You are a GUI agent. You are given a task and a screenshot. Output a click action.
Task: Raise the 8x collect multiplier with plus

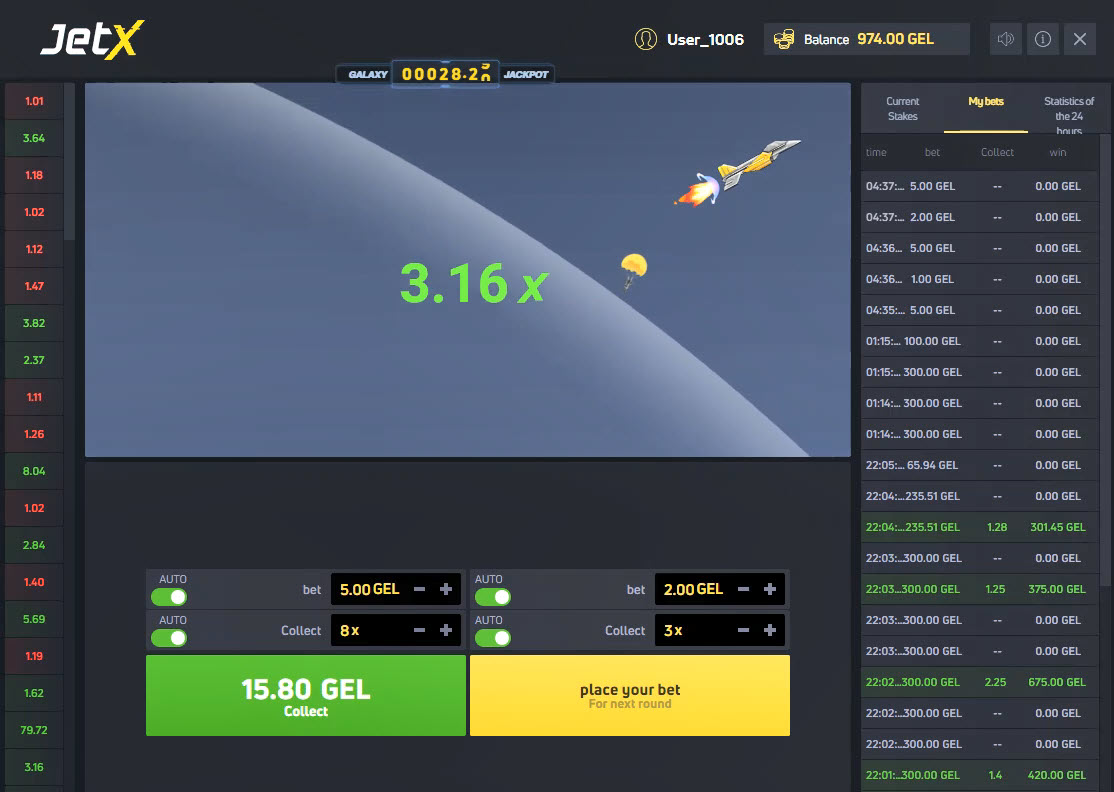[x=446, y=631]
